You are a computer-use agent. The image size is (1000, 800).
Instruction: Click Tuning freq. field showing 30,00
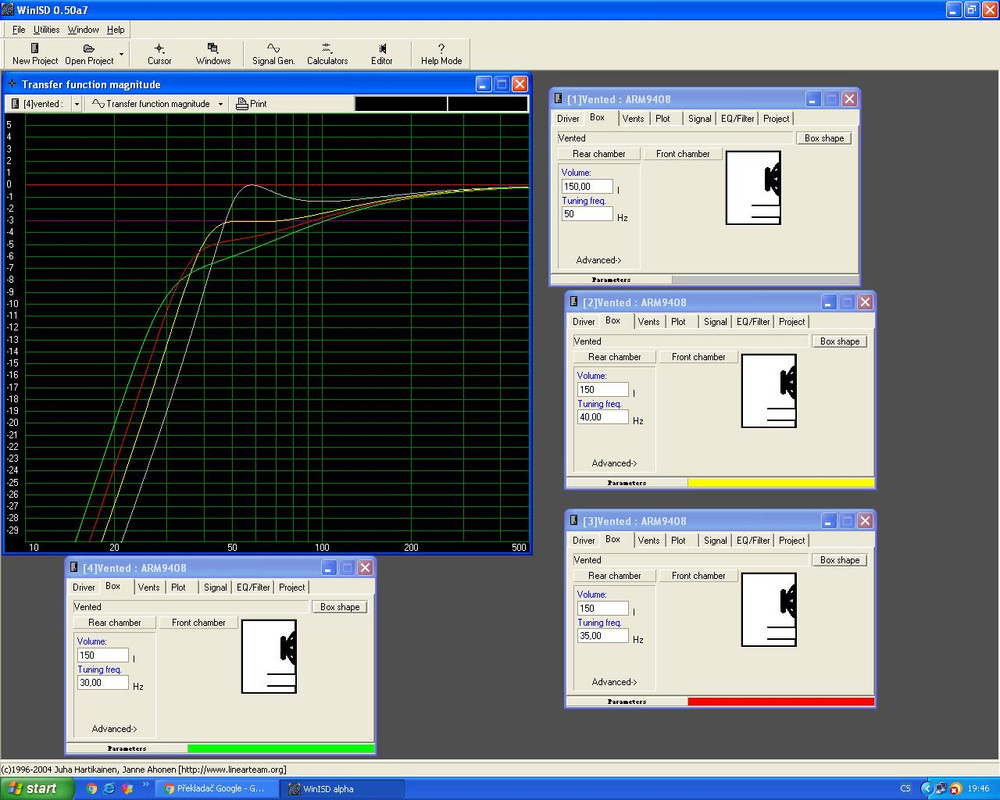coord(103,683)
